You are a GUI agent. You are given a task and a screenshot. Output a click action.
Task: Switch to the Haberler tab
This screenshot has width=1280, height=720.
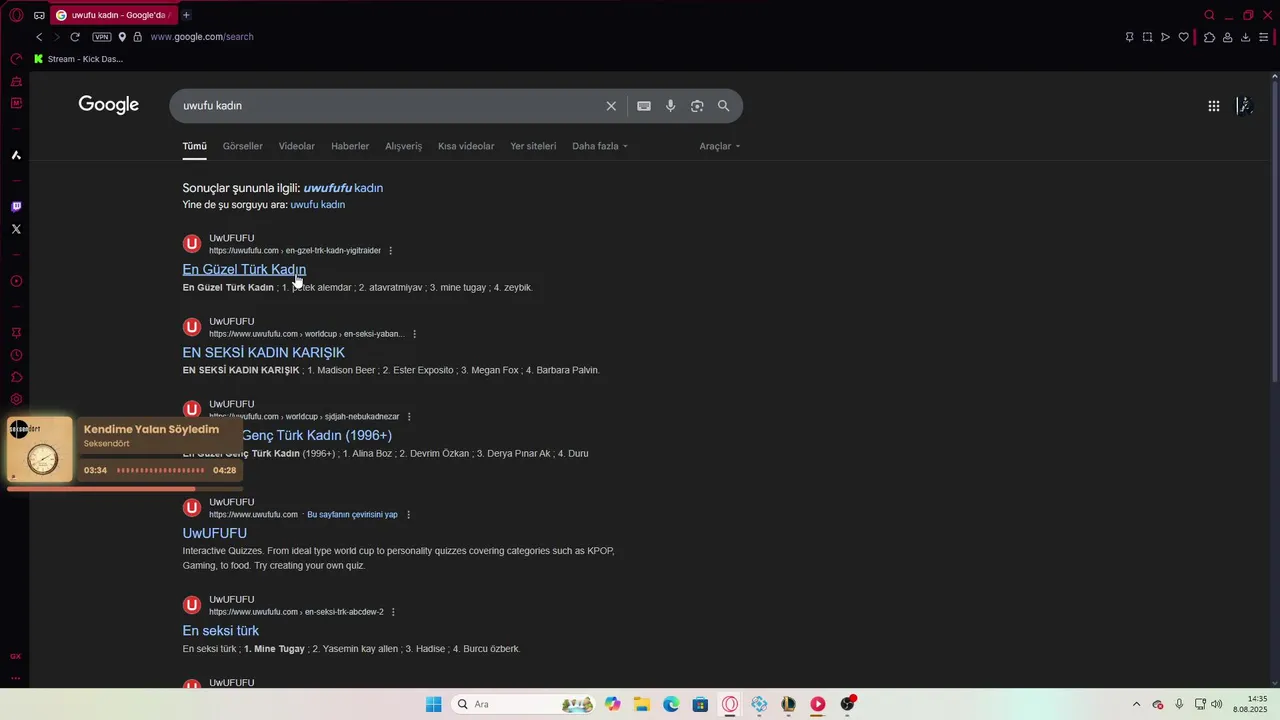coord(350,146)
